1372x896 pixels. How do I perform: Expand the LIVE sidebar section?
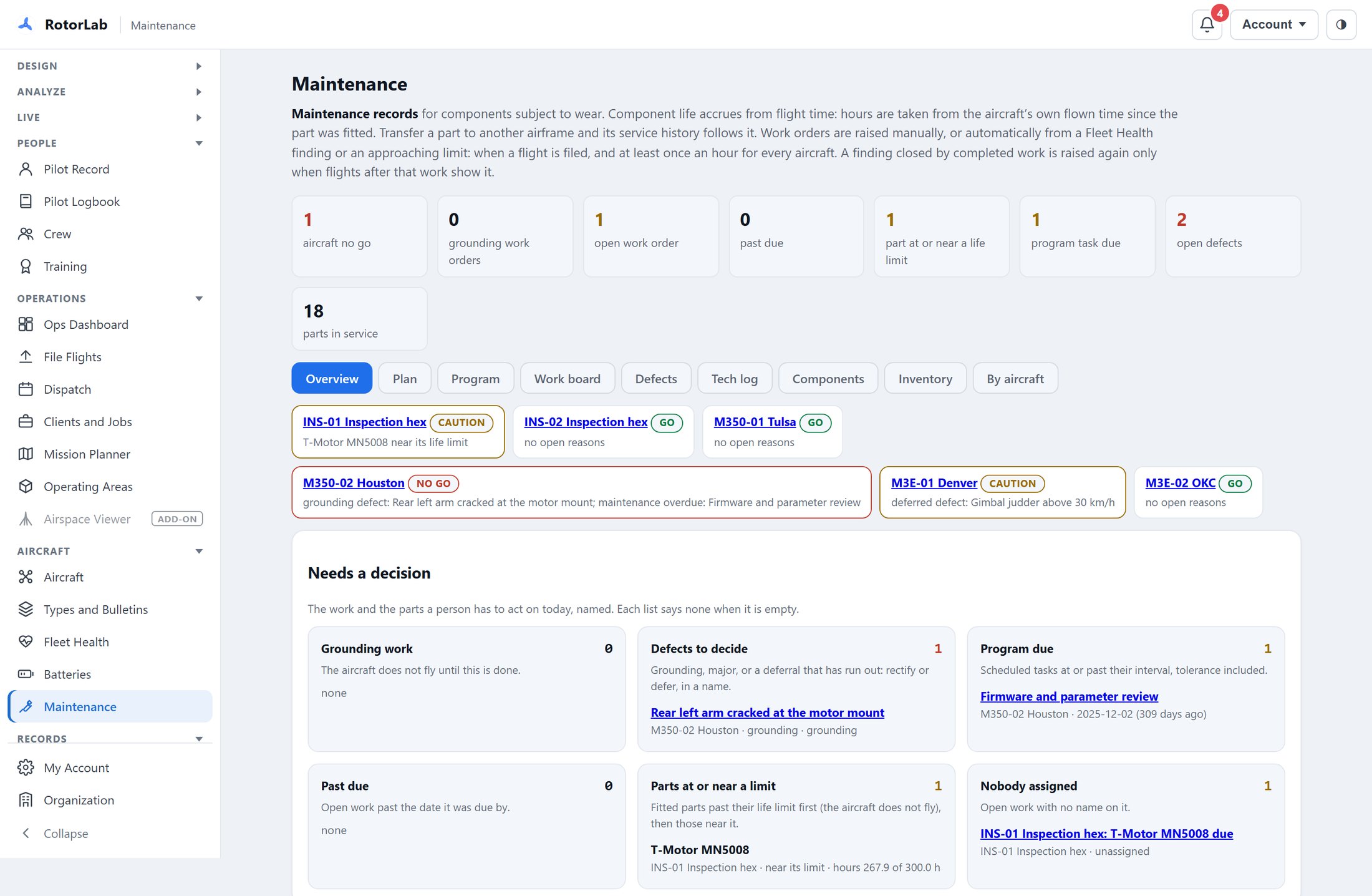click(198, 117)
